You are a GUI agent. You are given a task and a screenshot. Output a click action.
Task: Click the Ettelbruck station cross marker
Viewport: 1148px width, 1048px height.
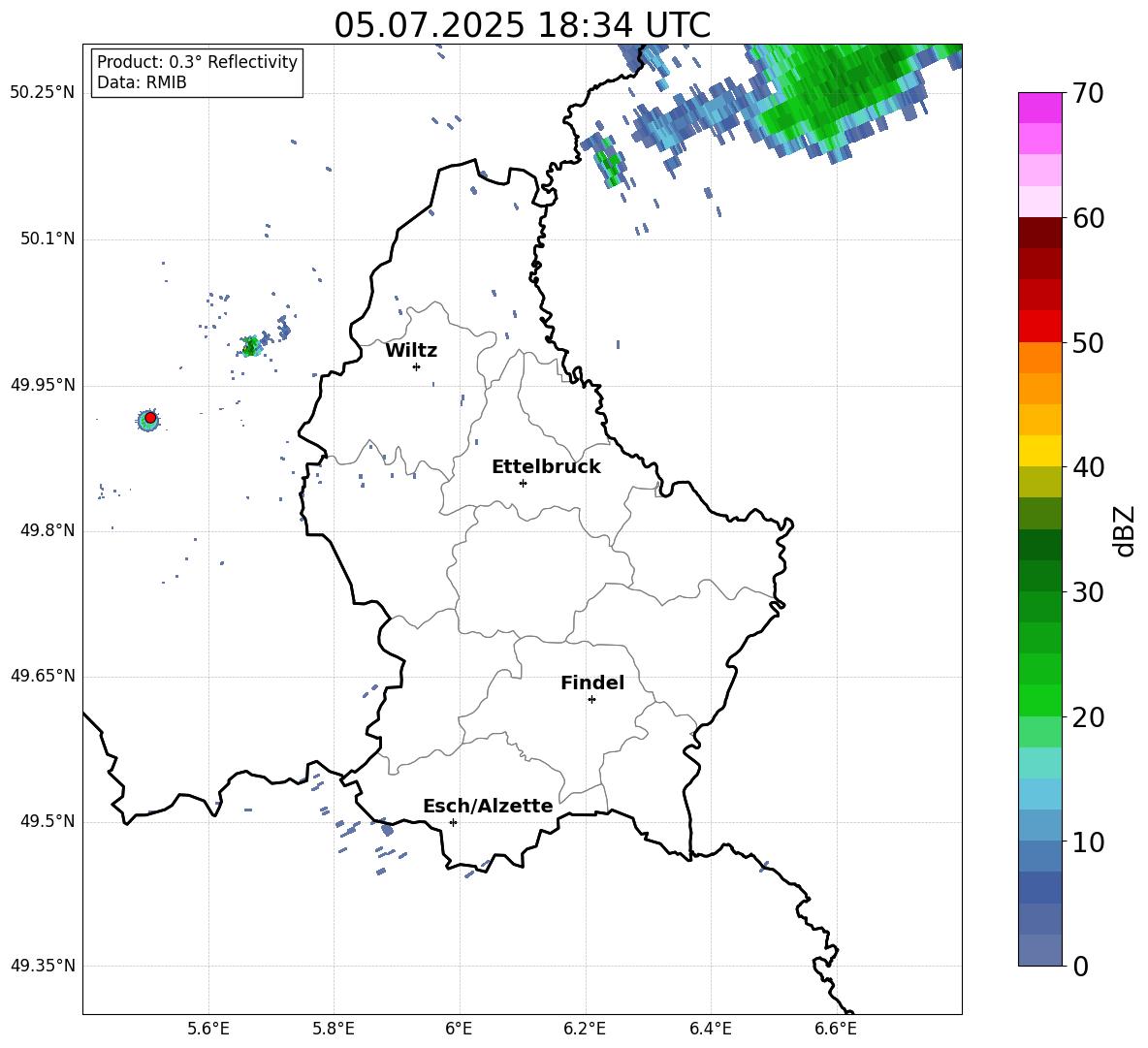[523, 483]
